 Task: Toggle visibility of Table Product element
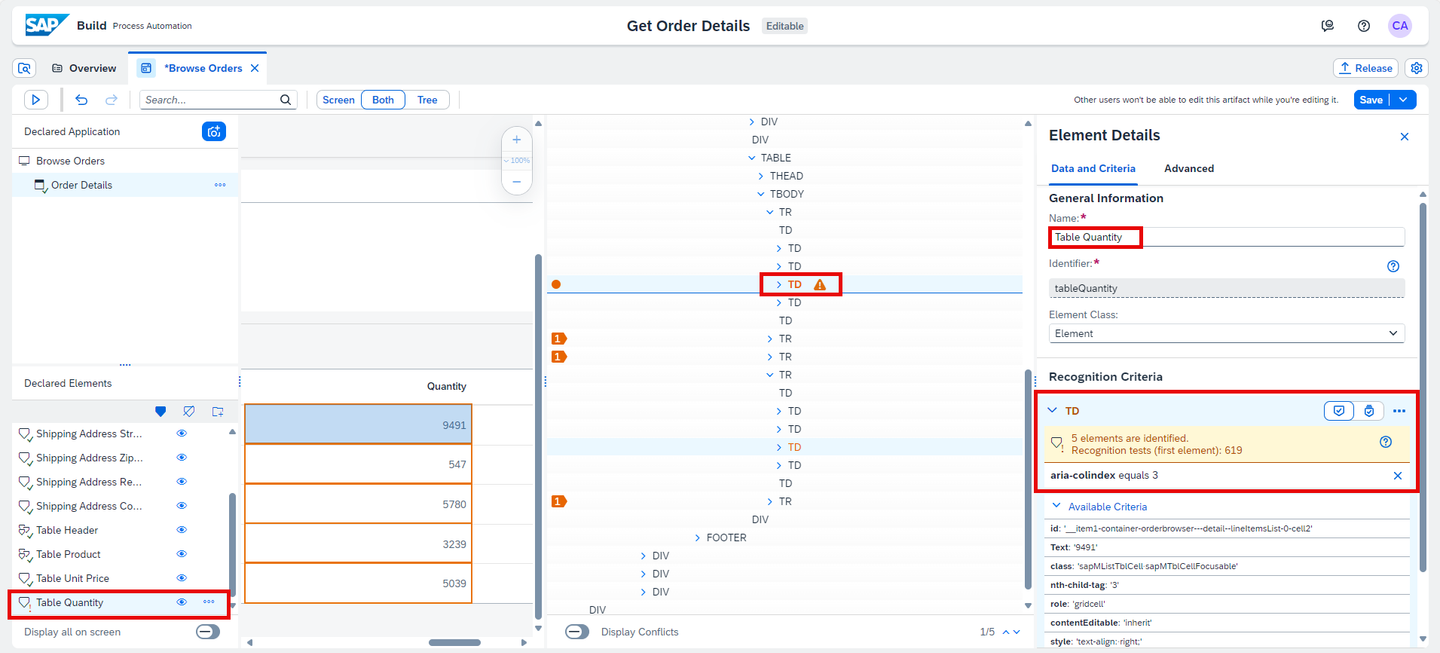pos(182,554)
